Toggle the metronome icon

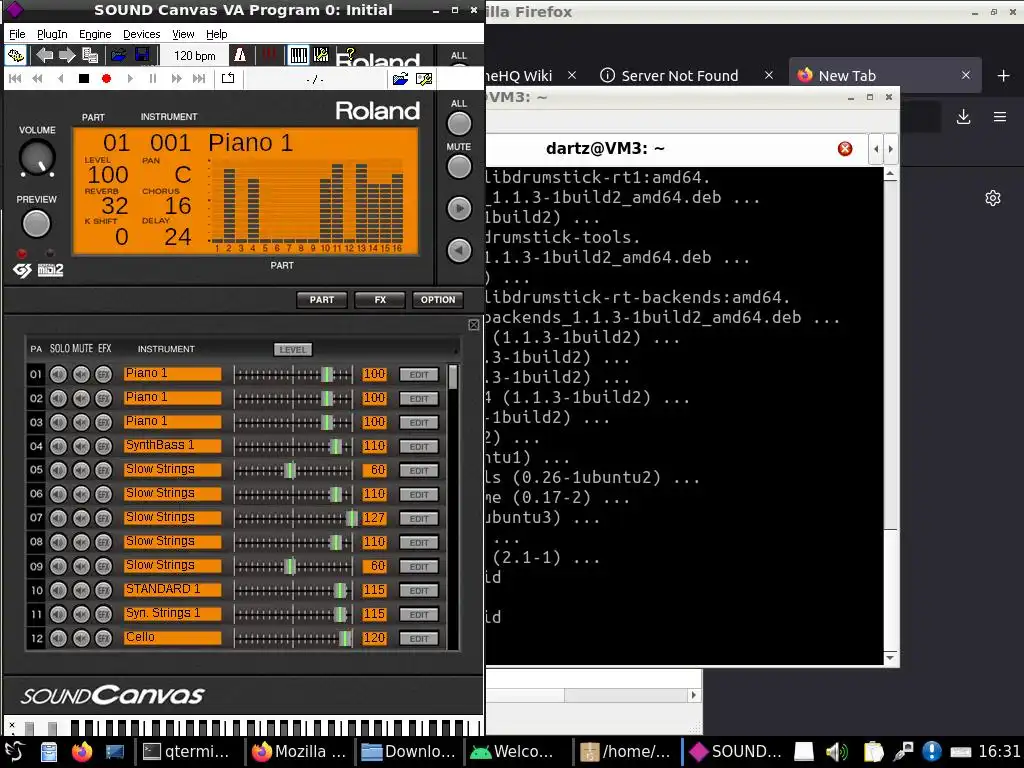click(x=240, y=56)
